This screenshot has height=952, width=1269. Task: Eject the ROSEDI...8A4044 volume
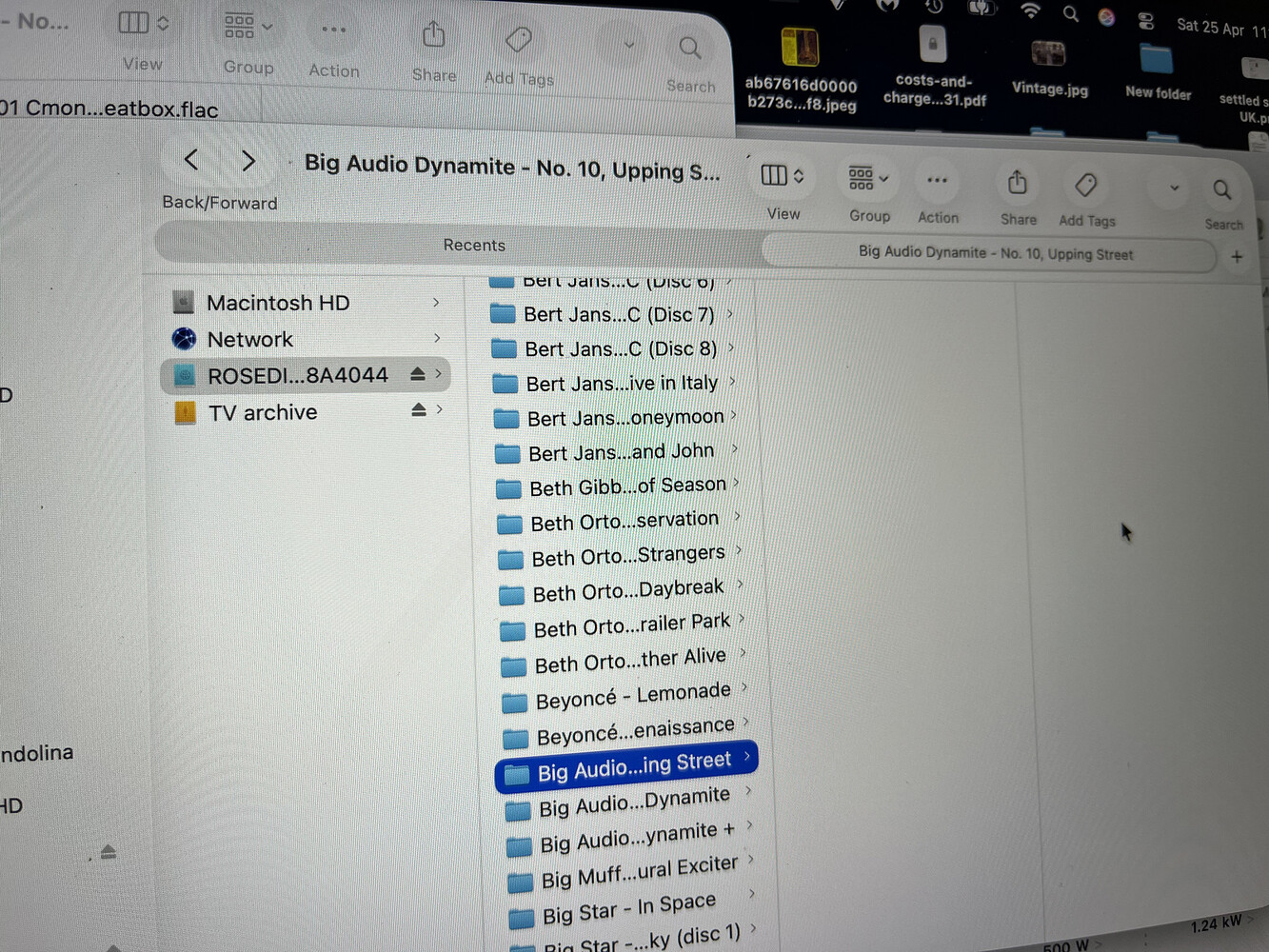pos(417,374)
